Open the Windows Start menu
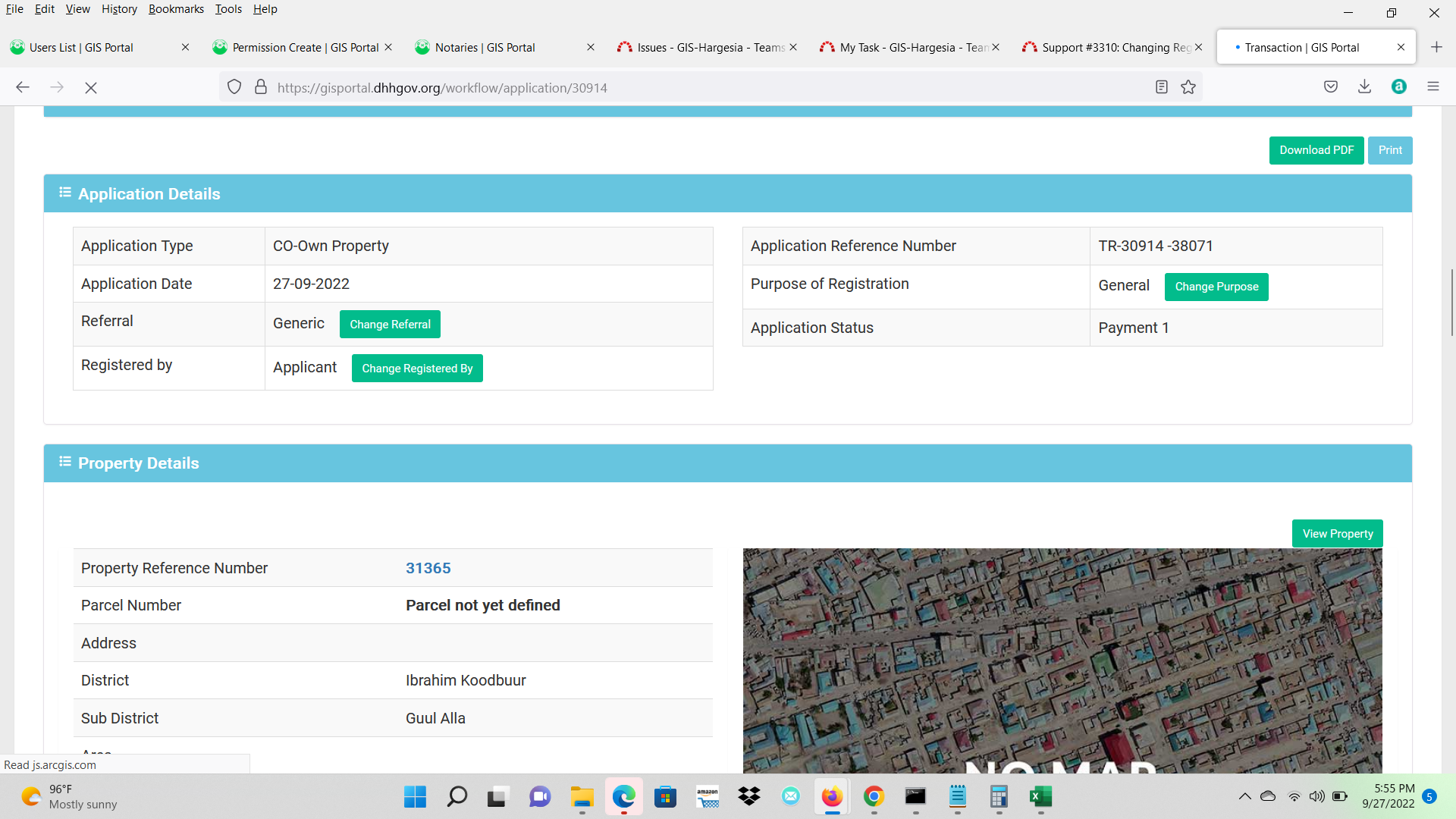Screen dimensions: 1456x819 415,796
